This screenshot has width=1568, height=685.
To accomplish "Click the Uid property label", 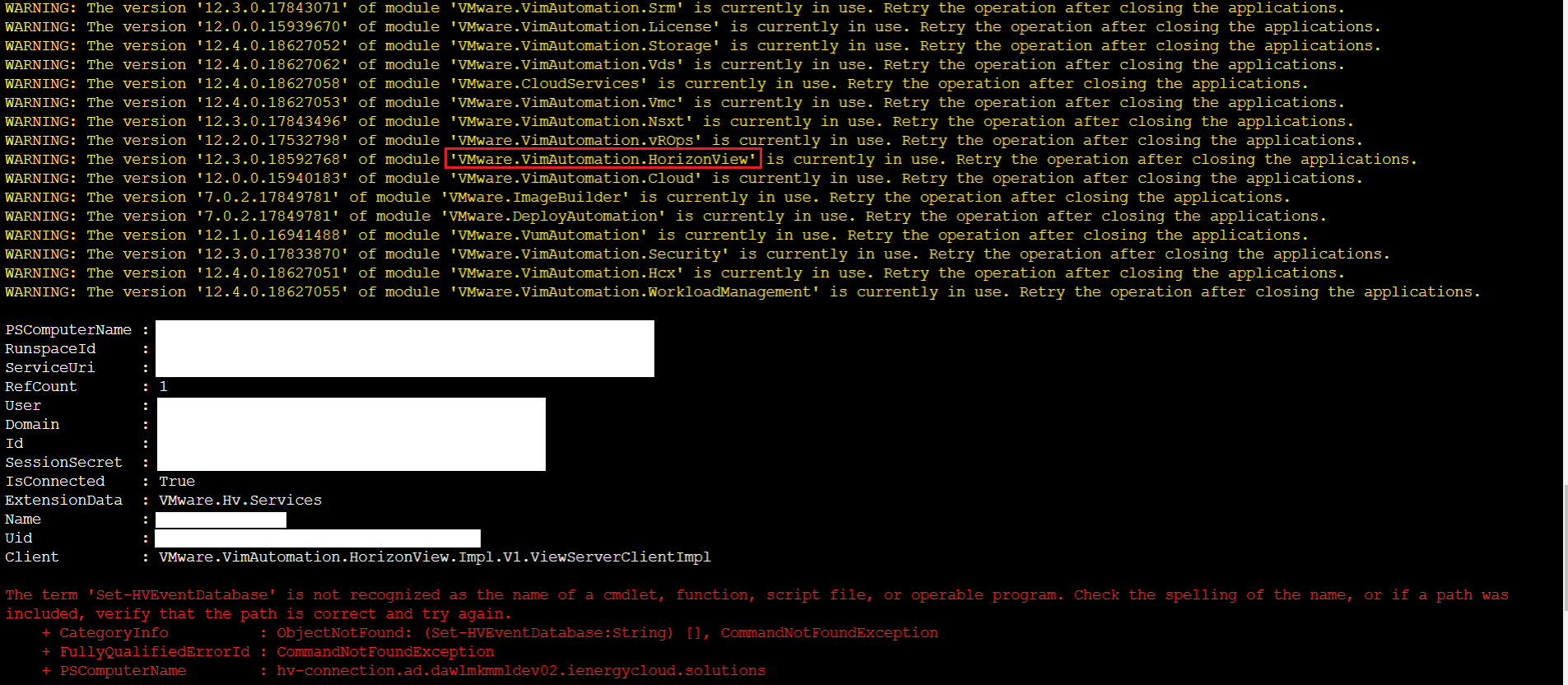I will pyautogui.click(x=19, y=538).
